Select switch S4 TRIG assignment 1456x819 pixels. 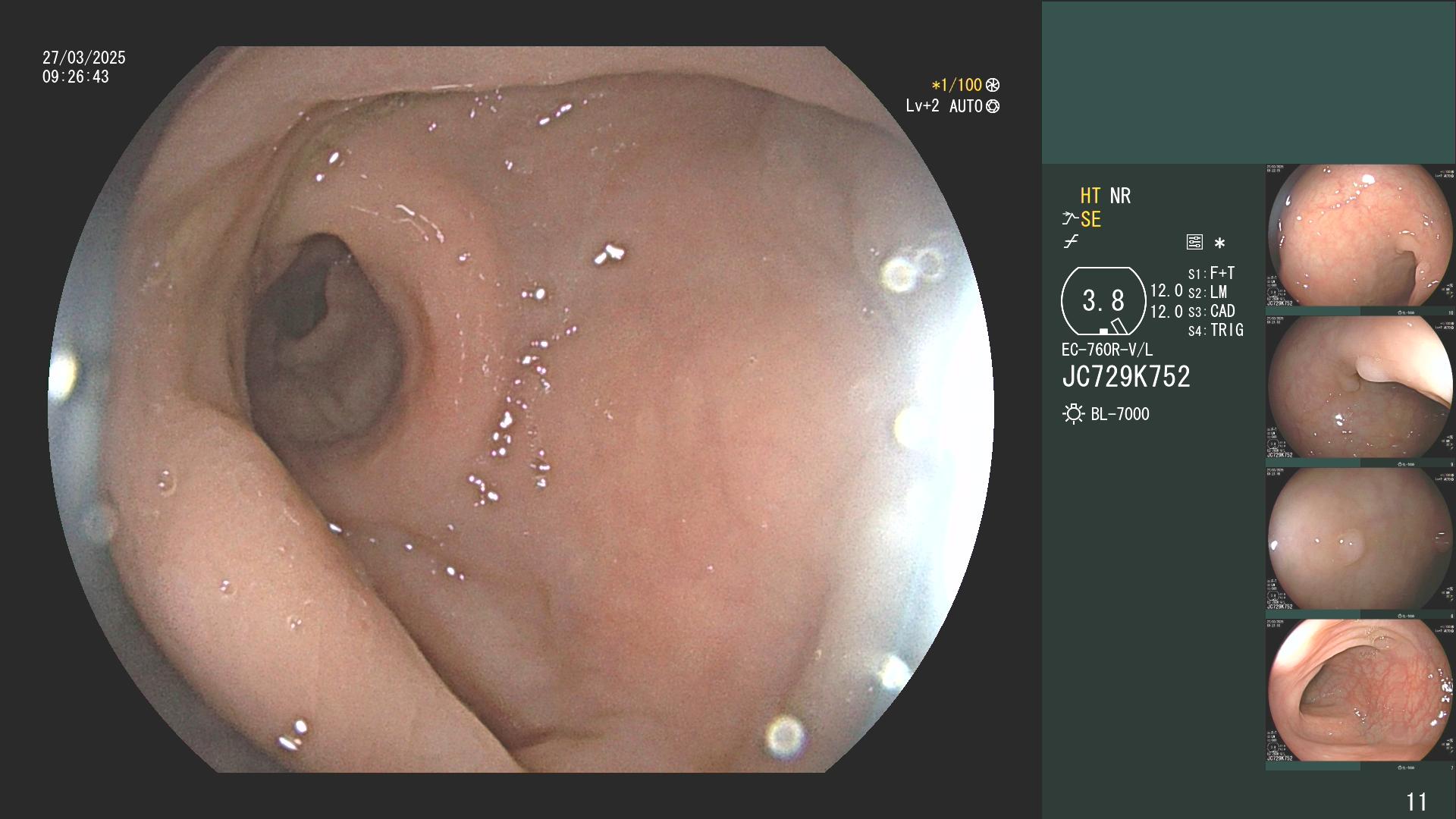pyautogui.click(x=1216, y=330)
